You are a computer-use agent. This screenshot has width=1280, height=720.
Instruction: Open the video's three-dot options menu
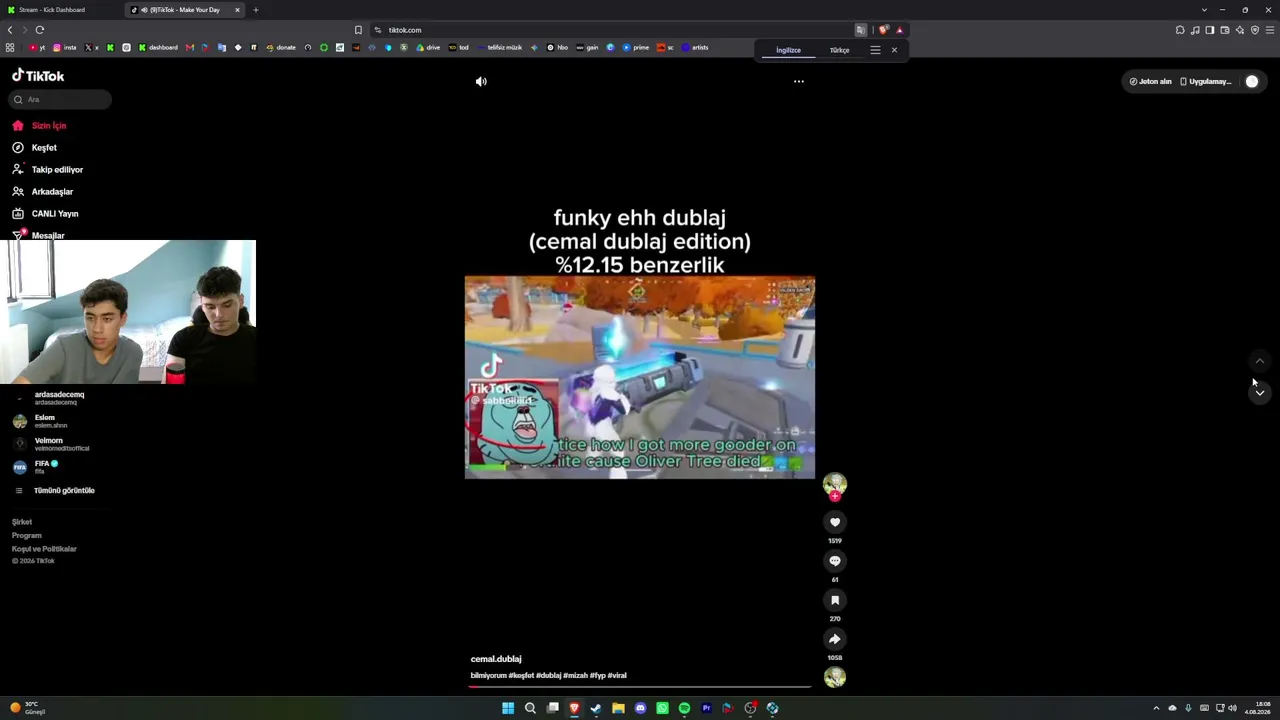coord(799,82)
